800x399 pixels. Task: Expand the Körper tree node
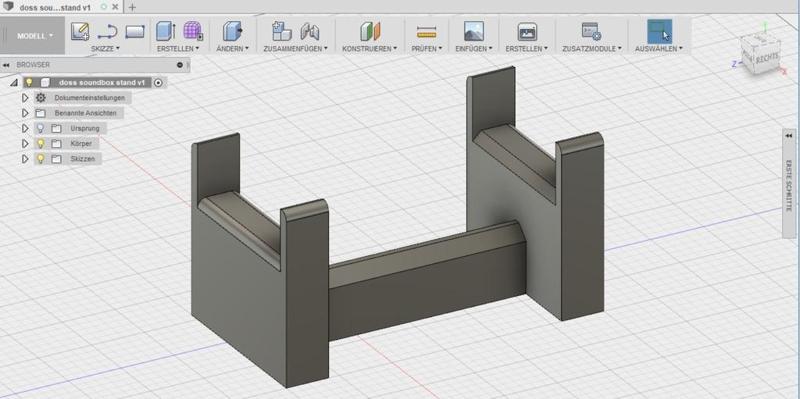coord(25,144)
